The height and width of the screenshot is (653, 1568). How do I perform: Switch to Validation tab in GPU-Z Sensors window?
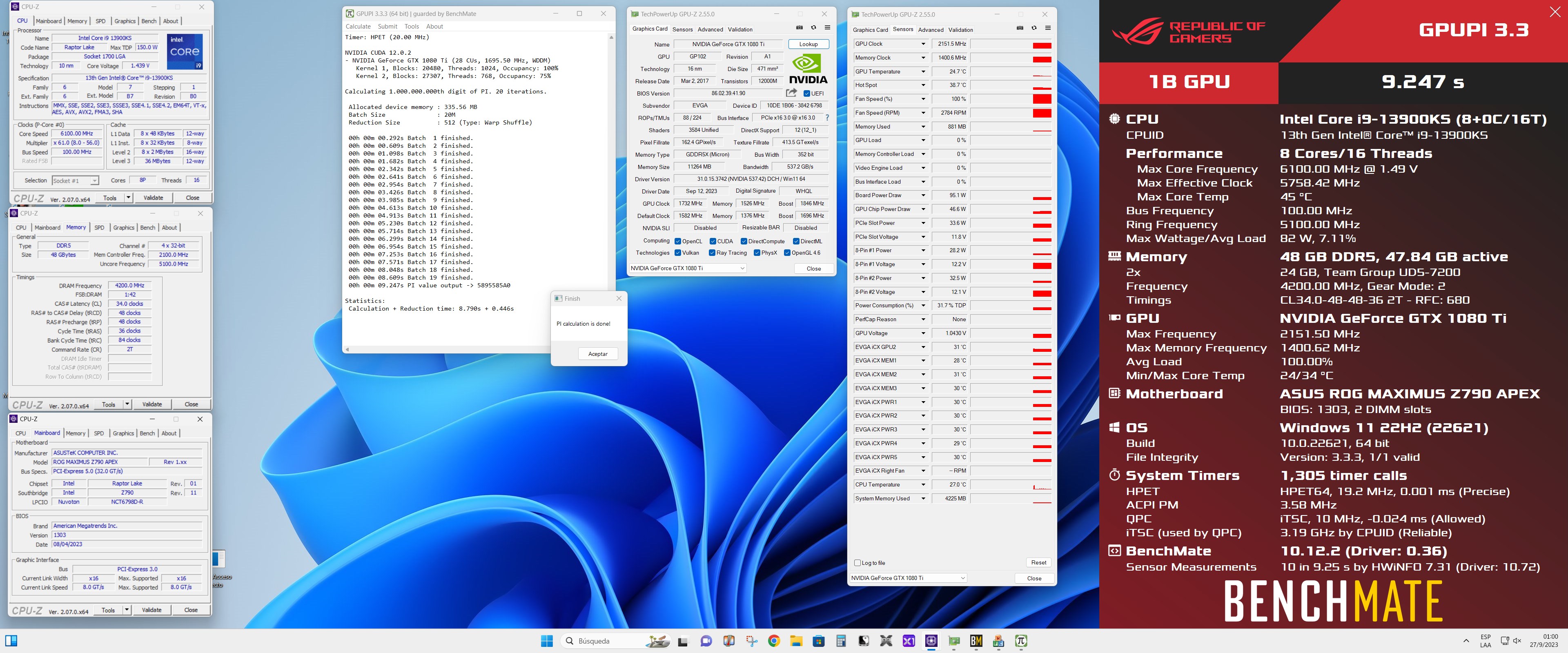960,30
